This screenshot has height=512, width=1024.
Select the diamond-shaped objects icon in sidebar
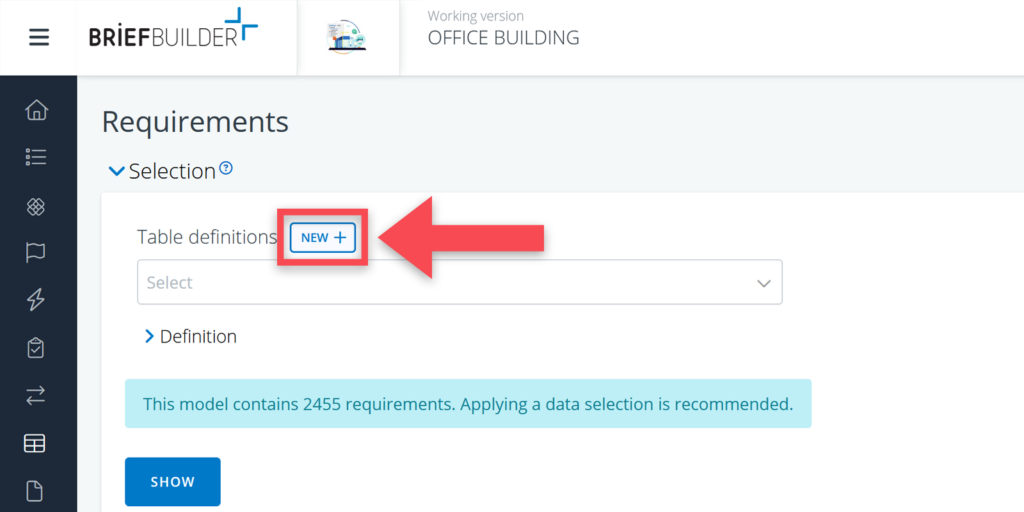[x=37, y=206]
